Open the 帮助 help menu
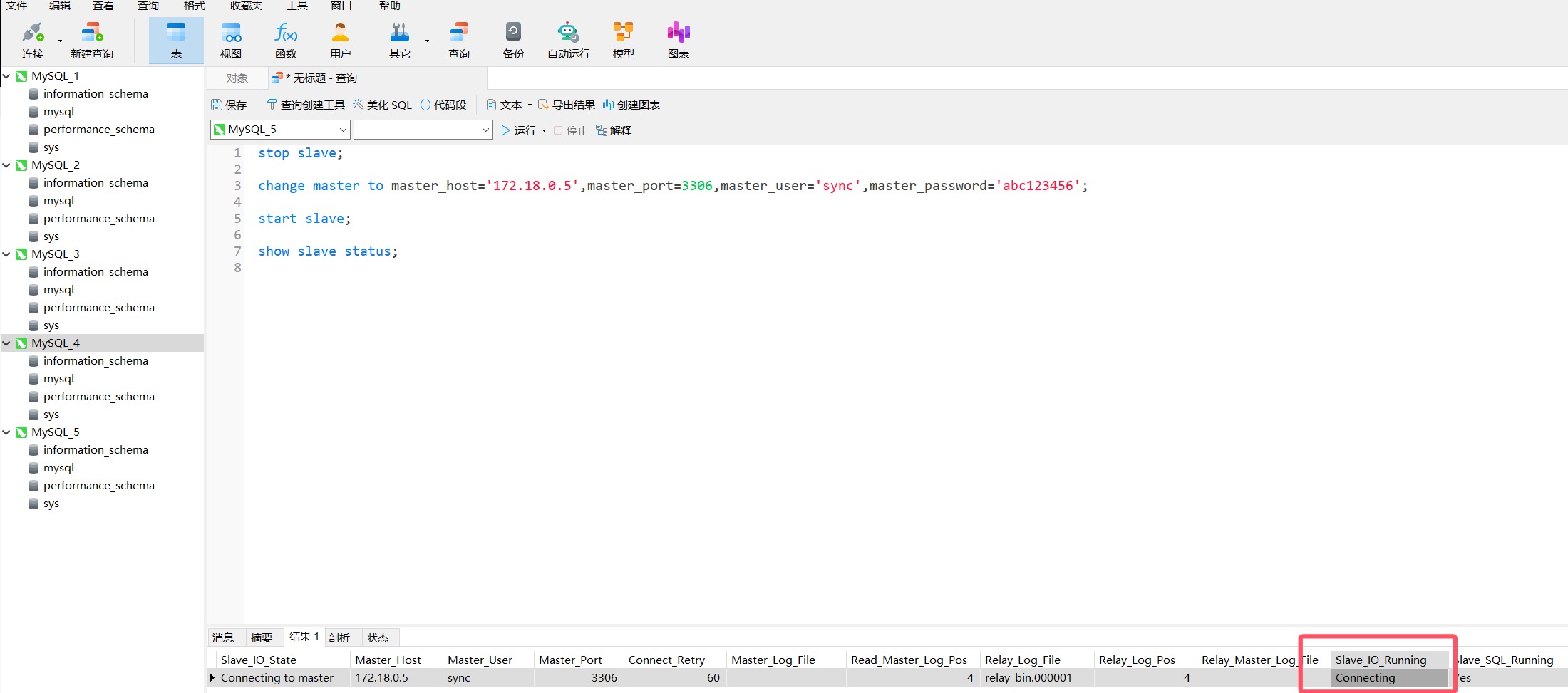The height and width of the screenshot is (693, 1568). pos(390,6)
